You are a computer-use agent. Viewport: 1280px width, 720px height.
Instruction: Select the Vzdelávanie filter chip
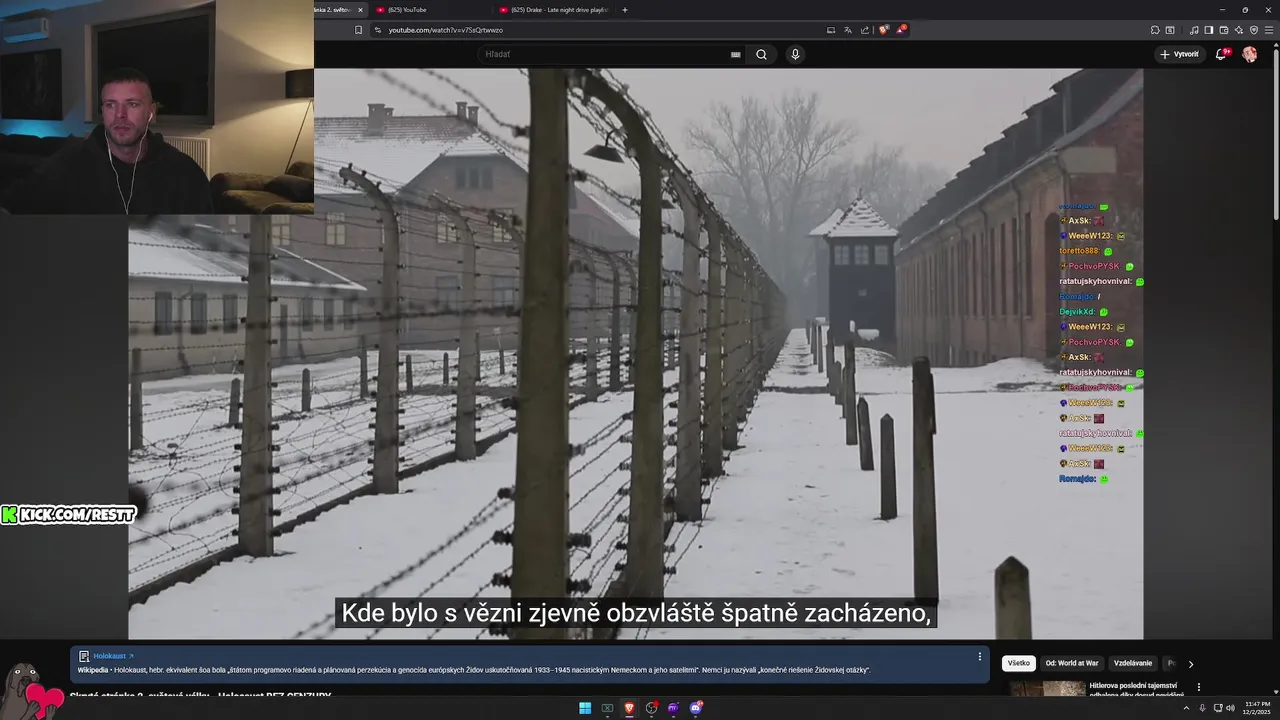pos(1133,663)
